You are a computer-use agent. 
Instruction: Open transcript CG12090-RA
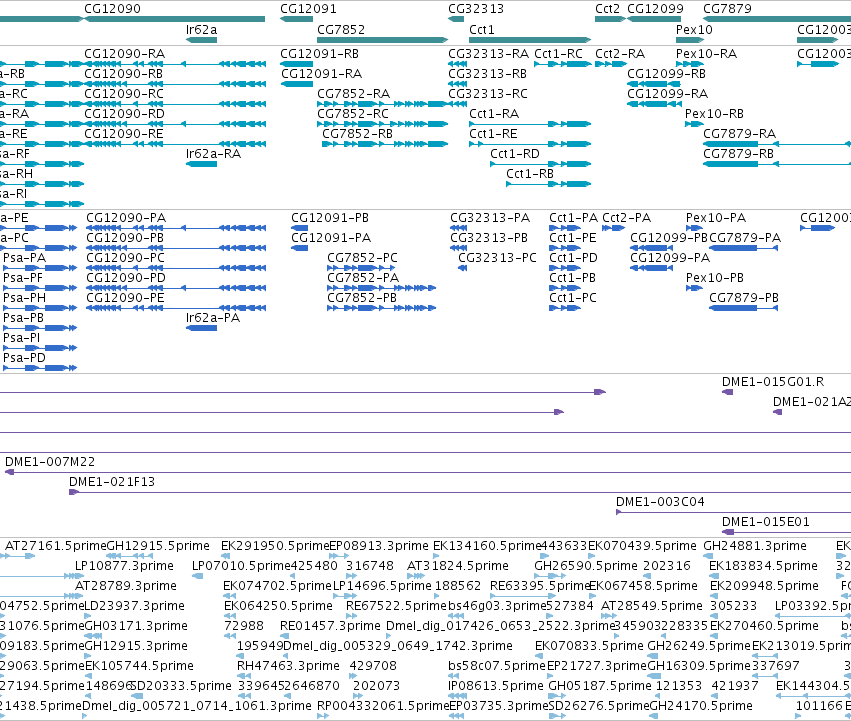(x=175, y=64)
